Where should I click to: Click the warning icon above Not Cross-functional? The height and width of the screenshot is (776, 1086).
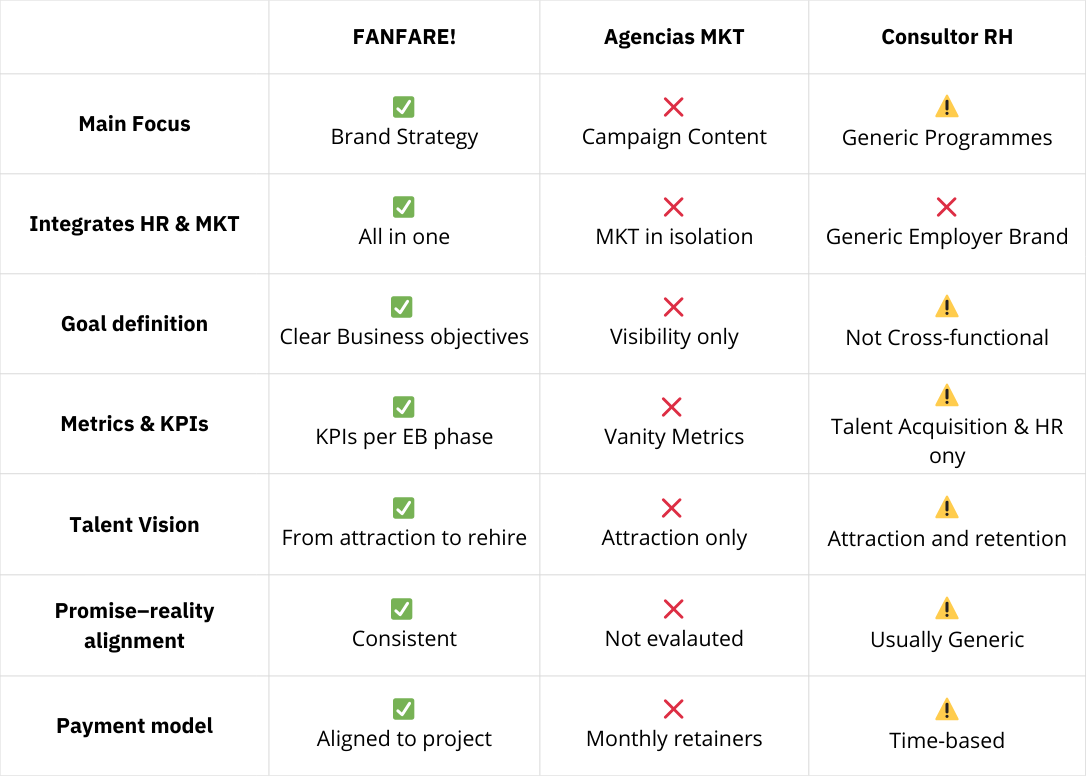click(946, 307)
